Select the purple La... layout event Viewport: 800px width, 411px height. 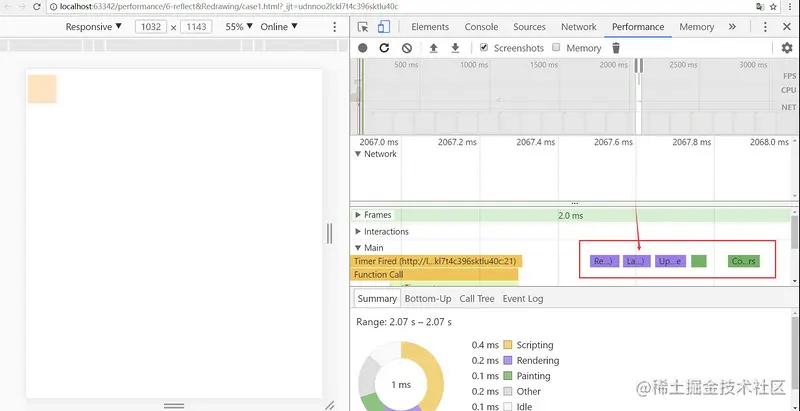636,261
